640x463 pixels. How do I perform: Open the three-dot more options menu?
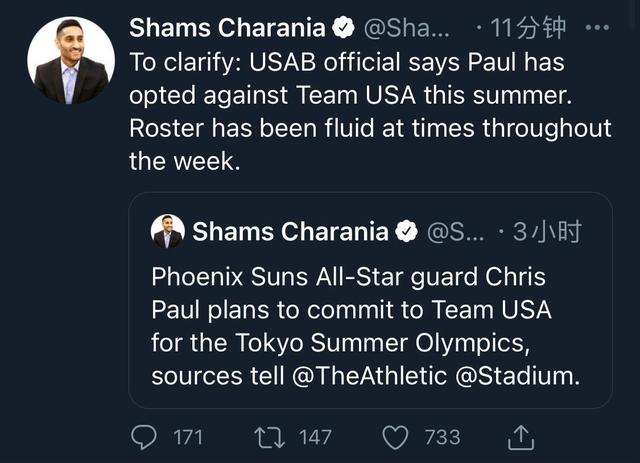pos(597,27)
